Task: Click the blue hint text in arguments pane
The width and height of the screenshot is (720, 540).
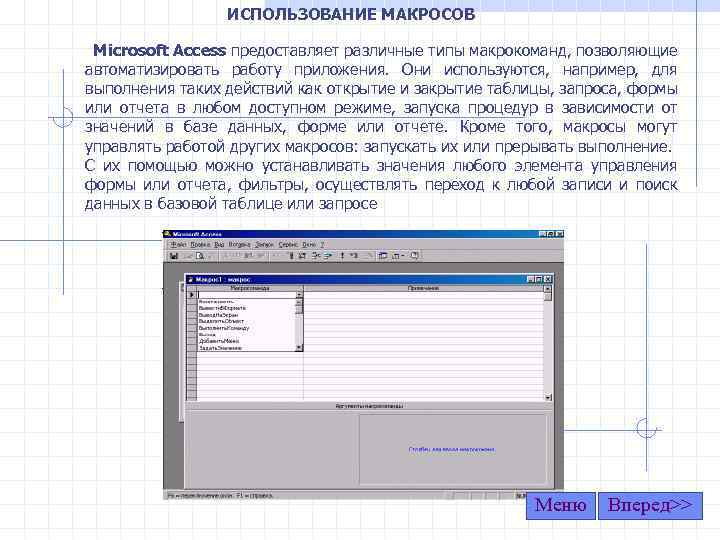Action: click(452, 449)
